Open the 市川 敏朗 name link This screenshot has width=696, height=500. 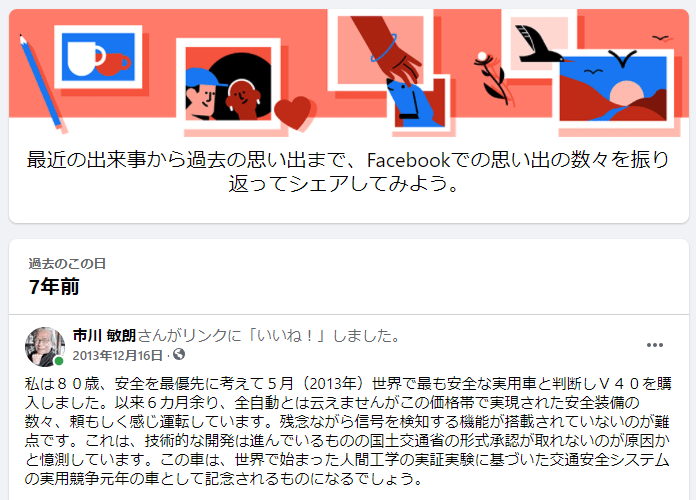[104, 335]
